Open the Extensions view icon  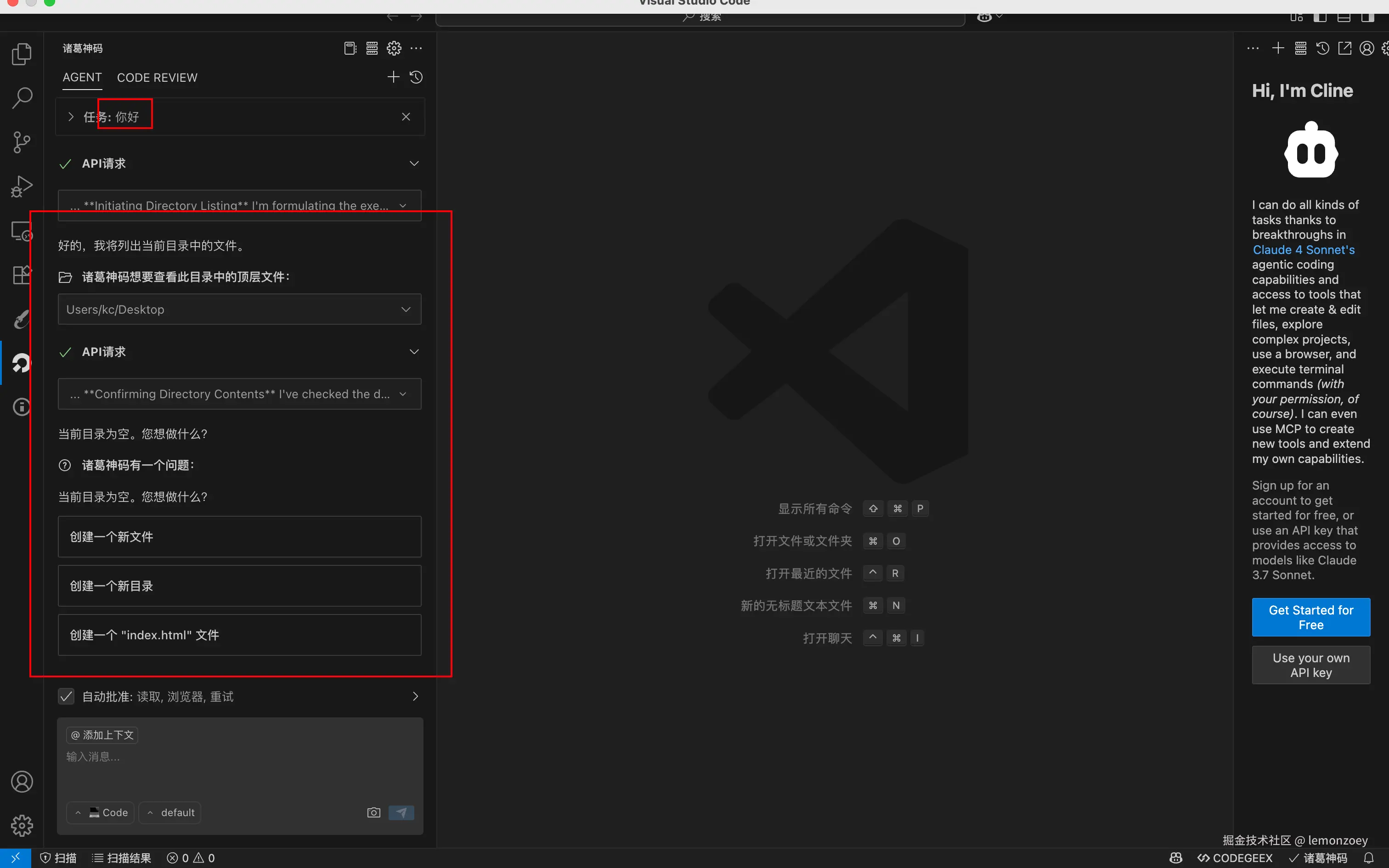tap(22, 275)
